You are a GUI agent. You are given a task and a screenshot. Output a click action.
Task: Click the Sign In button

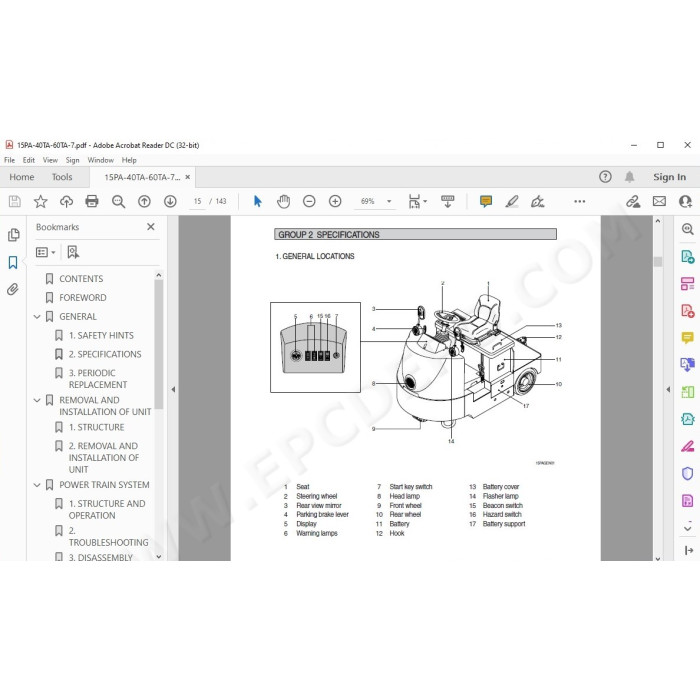click(669, 177)
